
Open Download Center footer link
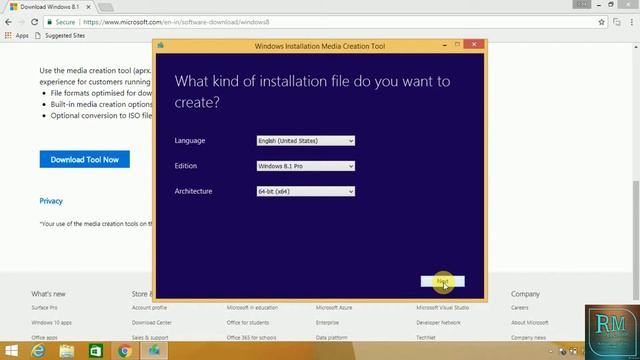point(151,322)
